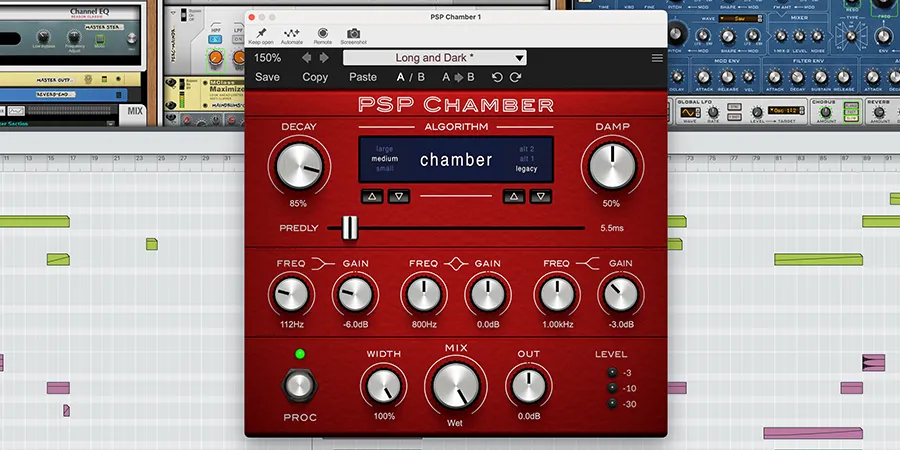This screenshot has width=900, height=450.
Task: Click the low shelf GAIN knob -6.0dB
Action: [355, 294]
